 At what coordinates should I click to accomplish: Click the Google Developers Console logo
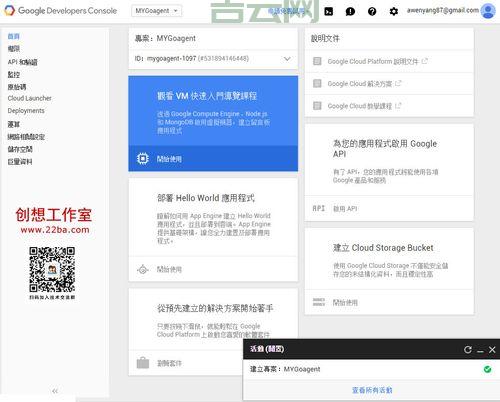tap(60, 11)
